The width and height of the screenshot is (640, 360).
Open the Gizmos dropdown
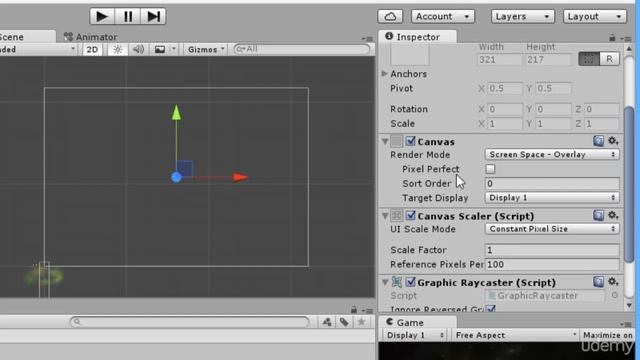(206, 49)
